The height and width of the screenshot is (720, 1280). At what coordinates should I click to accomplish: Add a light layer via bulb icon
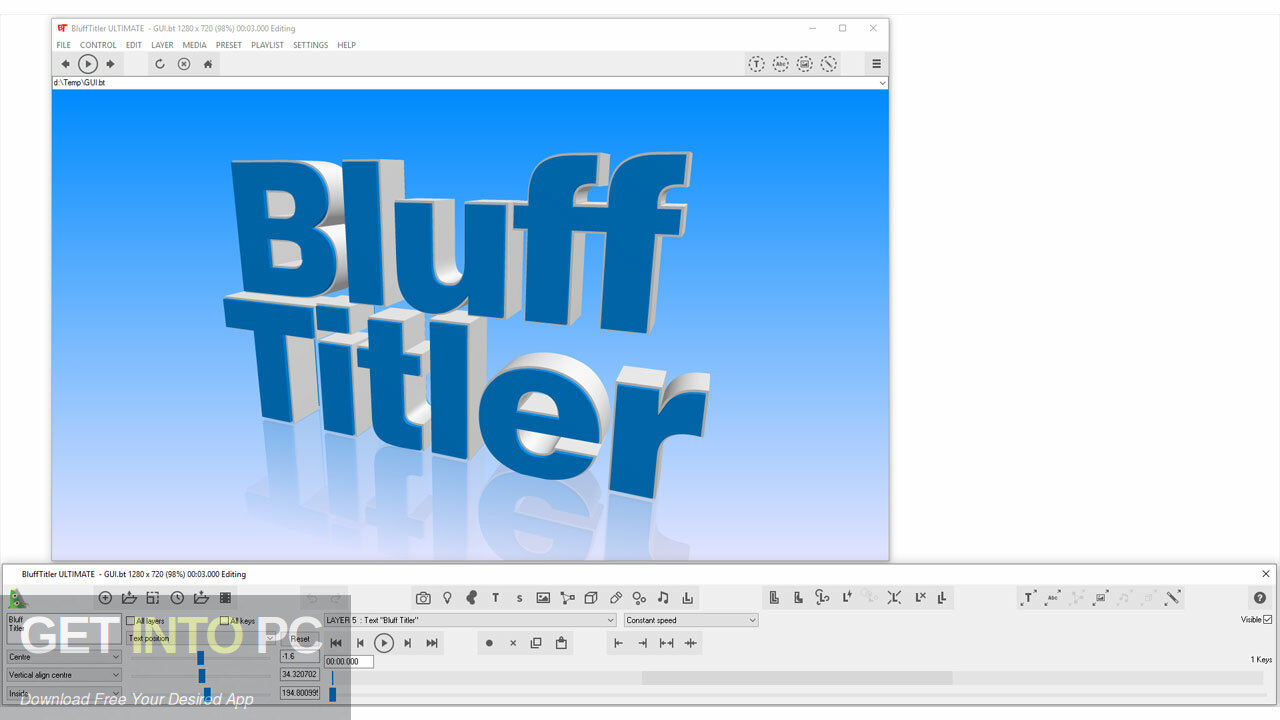[447, 598]
